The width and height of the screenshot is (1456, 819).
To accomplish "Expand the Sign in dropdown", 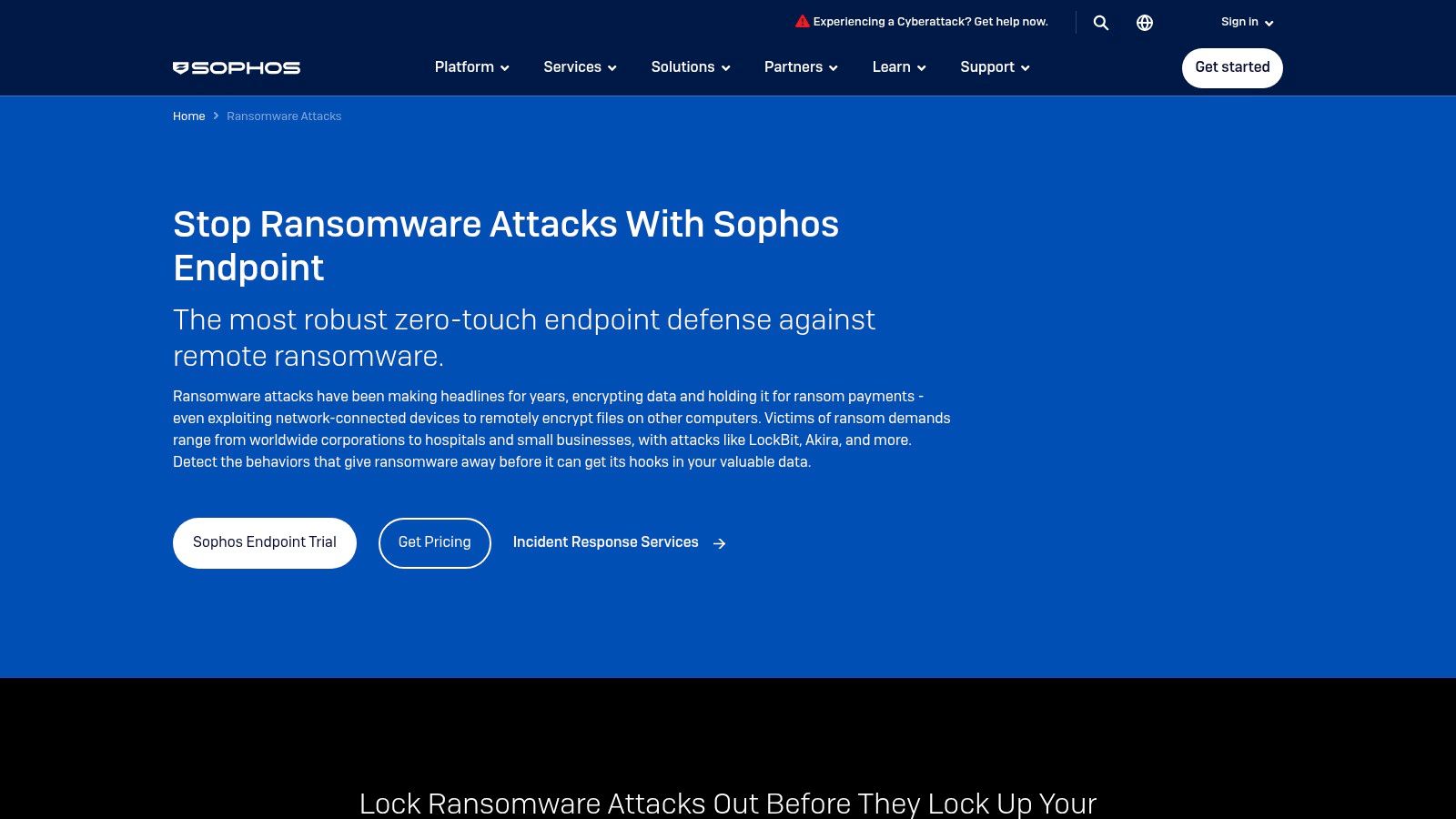I will click(1246, 22).
